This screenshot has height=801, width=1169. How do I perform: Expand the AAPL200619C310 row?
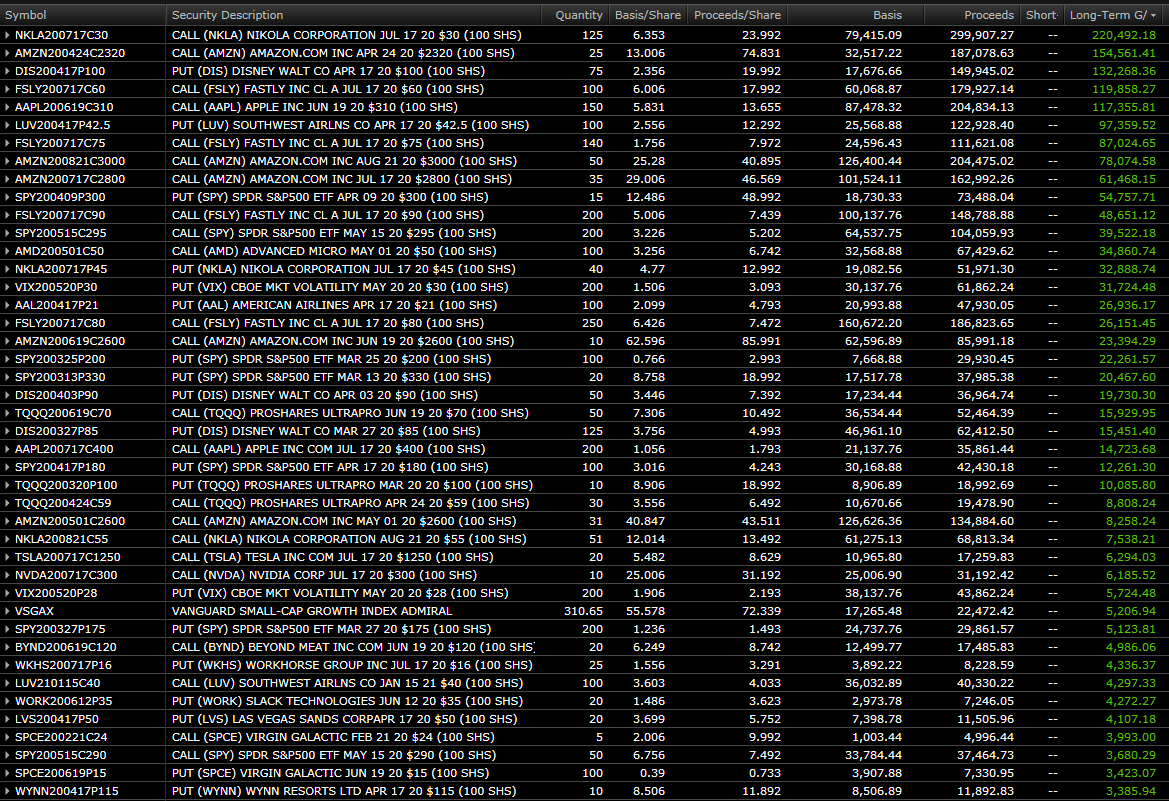pos(7,107)
